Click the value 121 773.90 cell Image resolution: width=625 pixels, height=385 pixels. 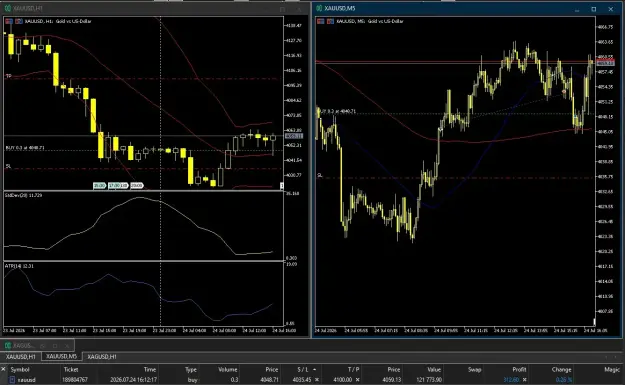point(429,380)
